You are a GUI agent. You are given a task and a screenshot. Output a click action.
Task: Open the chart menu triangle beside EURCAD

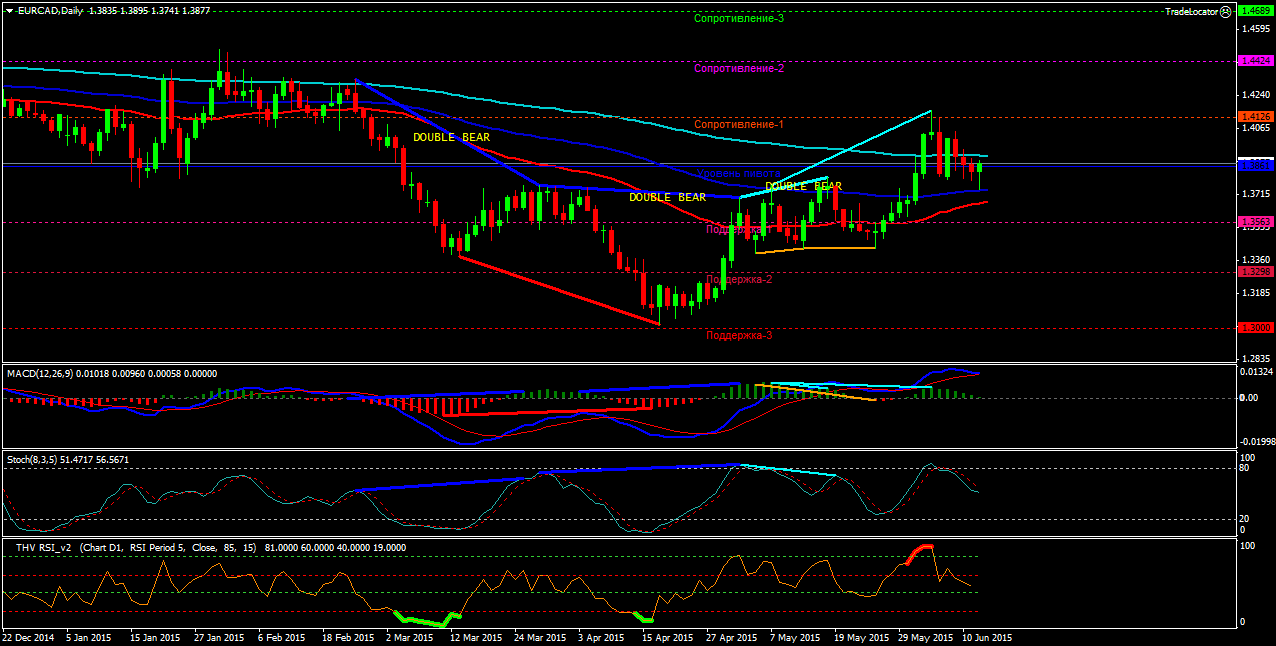pos(9,10)
